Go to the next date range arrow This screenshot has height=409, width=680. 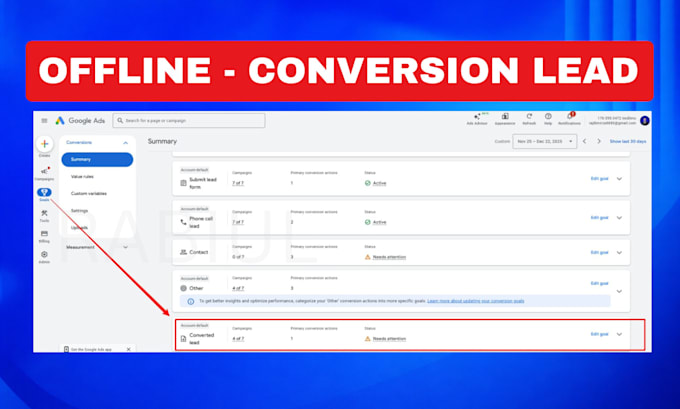599,141
